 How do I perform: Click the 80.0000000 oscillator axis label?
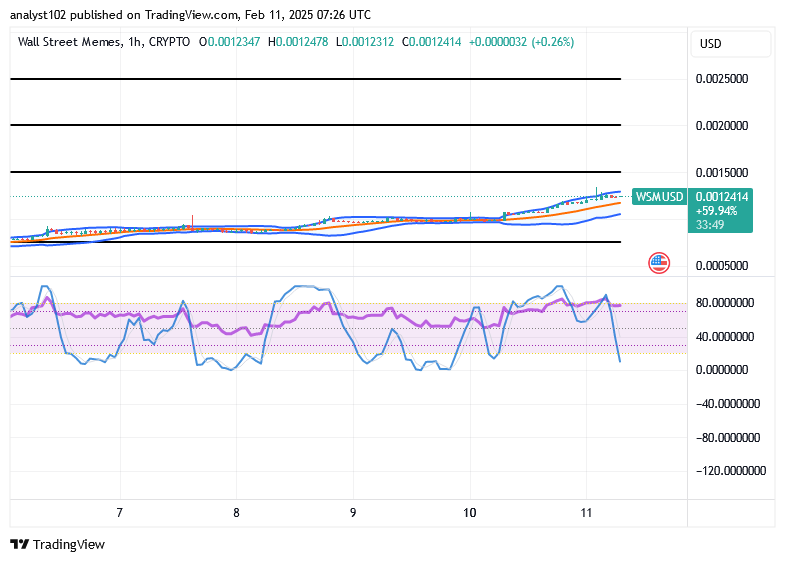pos(725,303)
